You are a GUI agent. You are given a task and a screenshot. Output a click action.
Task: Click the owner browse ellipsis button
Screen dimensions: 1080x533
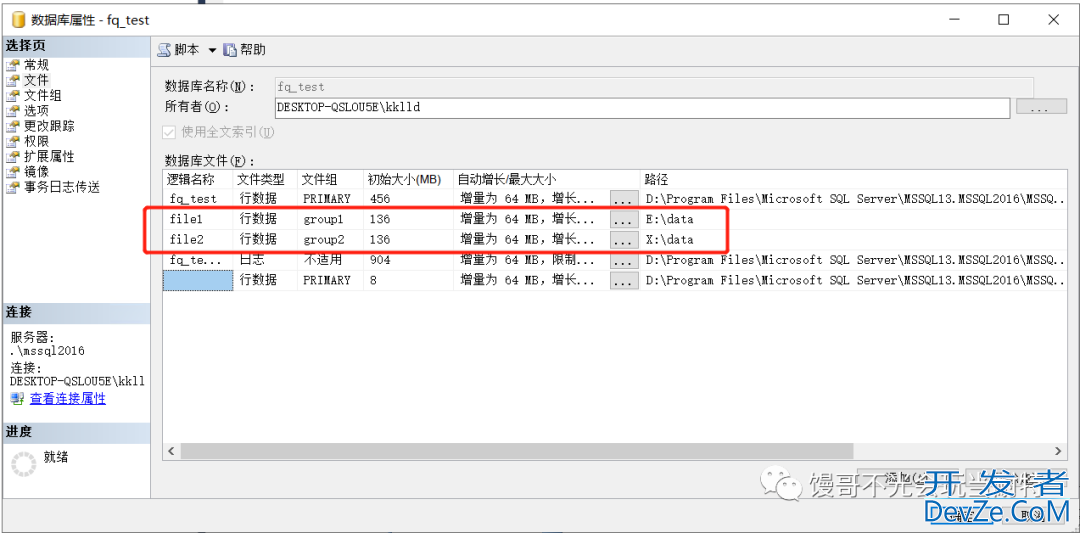[x=1041, y=108]
